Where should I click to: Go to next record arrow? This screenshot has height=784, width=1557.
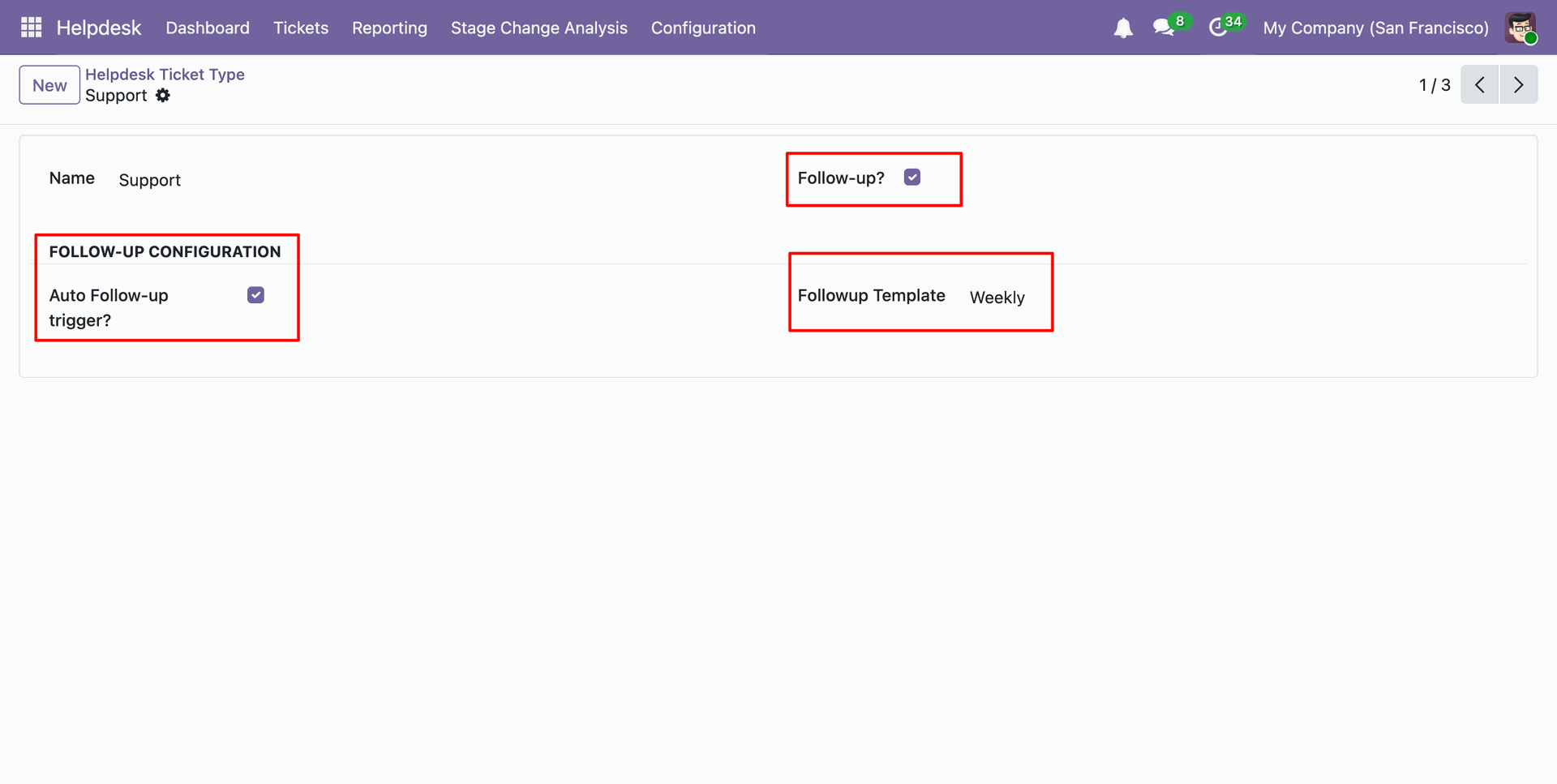pyautogui.click(x=1519, y=85)
